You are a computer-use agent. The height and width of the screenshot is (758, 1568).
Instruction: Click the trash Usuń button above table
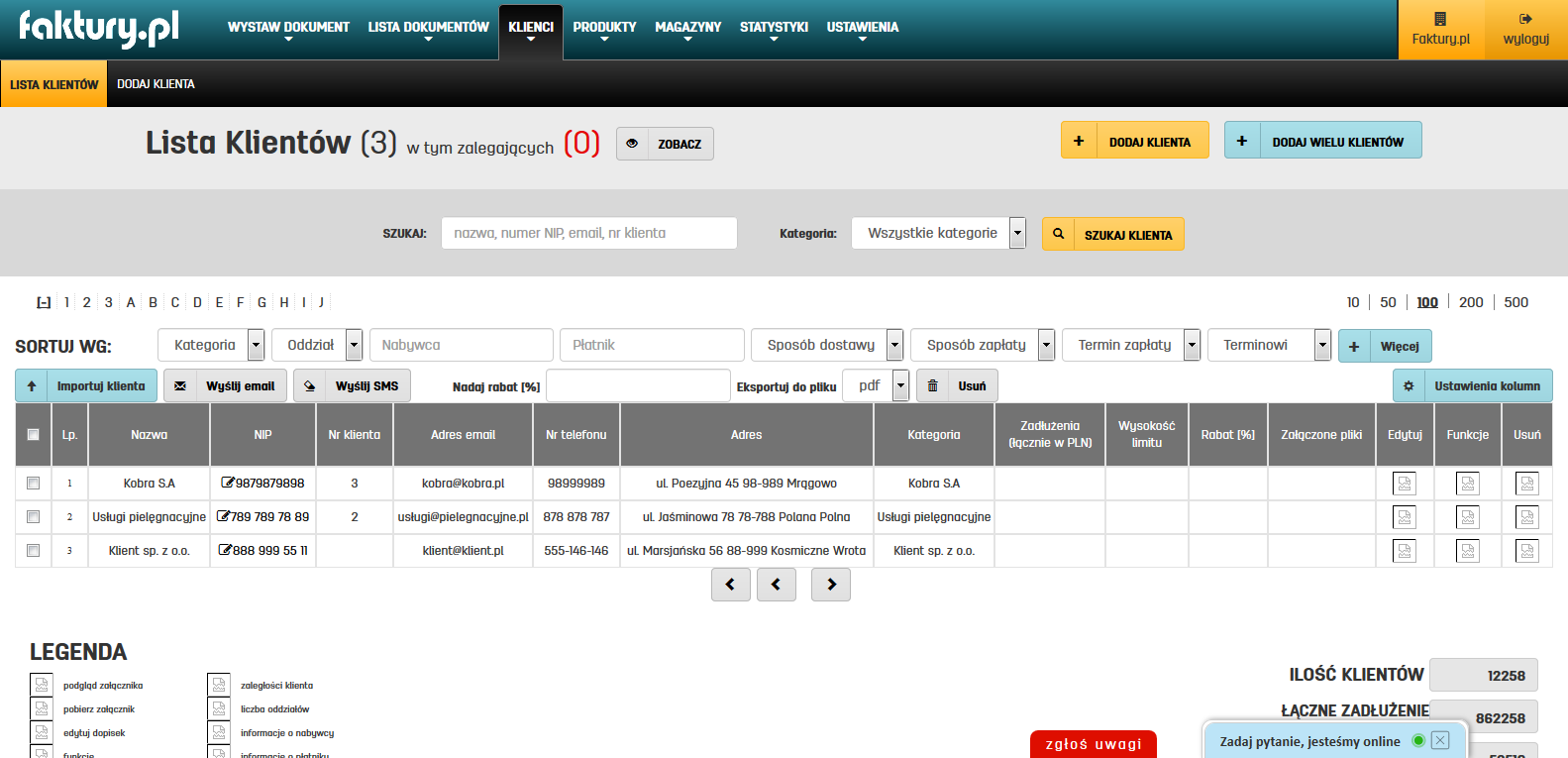tap(957, 386)
